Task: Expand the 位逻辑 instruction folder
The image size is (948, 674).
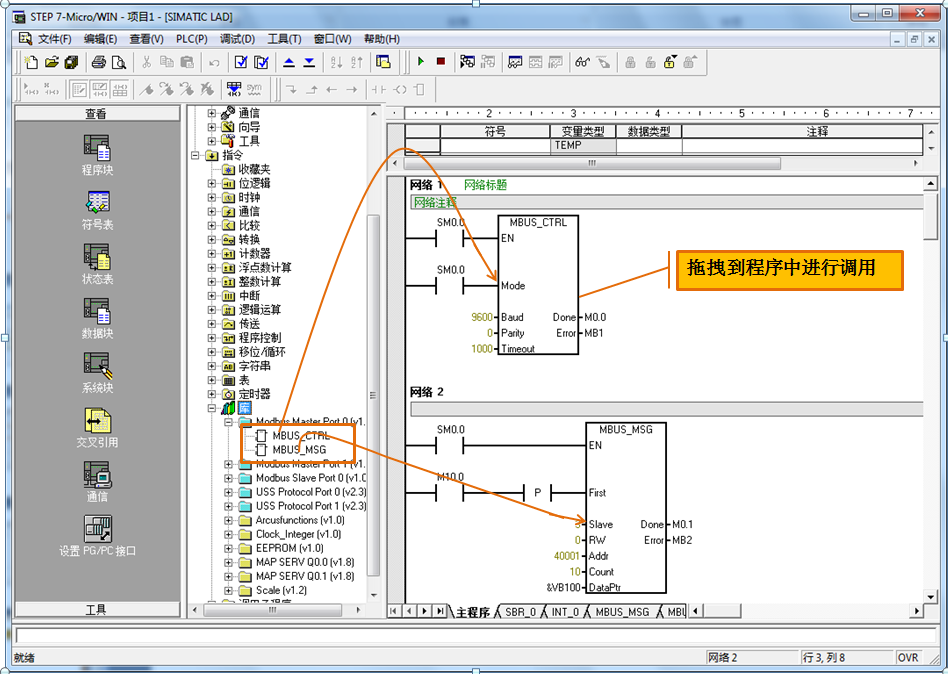Action: point(212,183)
